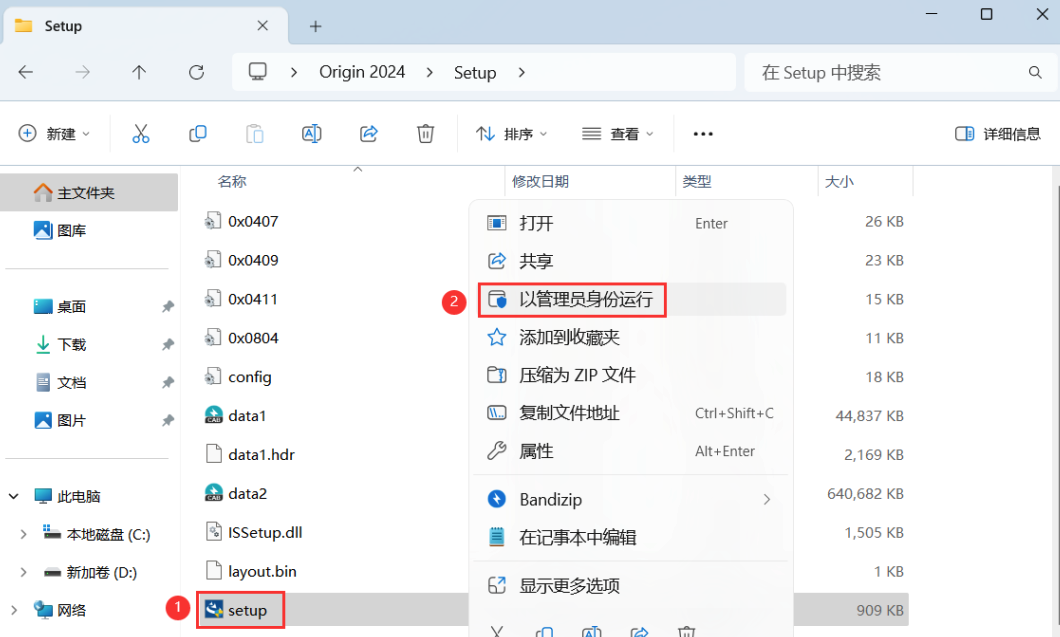Open the three-dot more options menu
This screenshot has width=1060, height=637.
703,134
